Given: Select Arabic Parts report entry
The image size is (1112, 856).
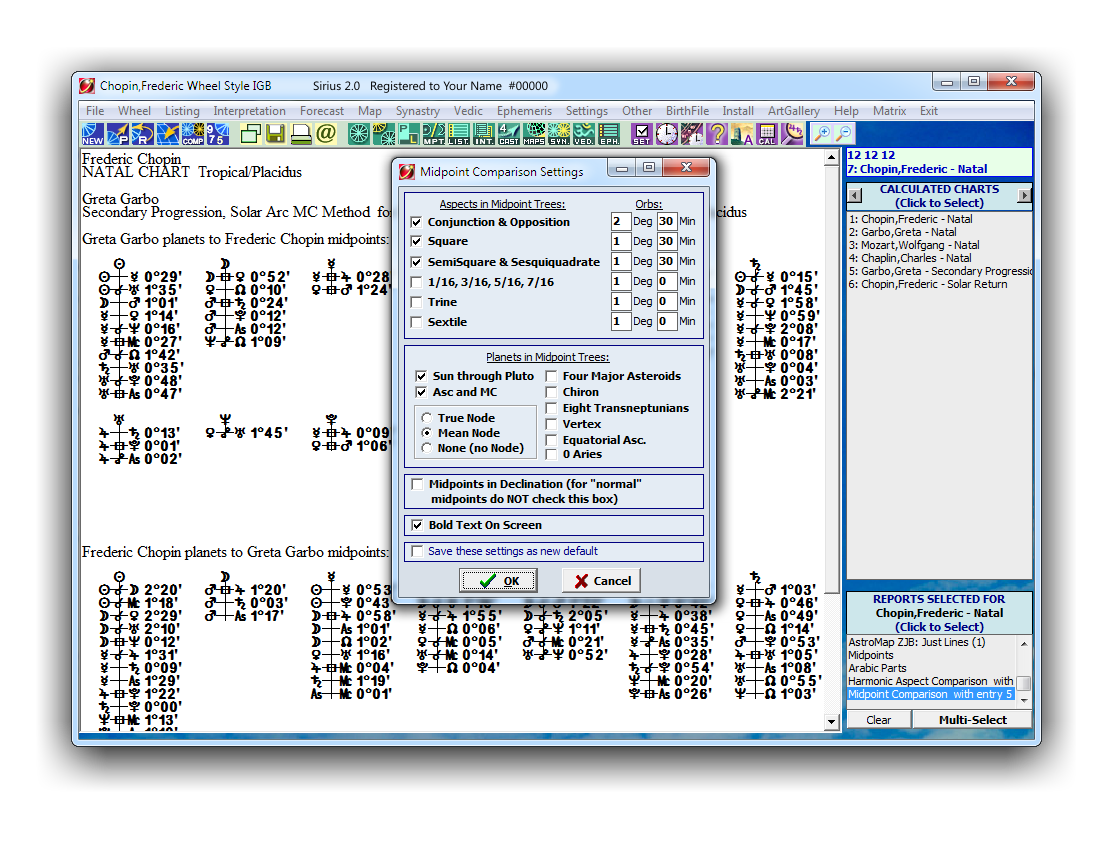Looking at the screenshot, I should pos(877,668).
